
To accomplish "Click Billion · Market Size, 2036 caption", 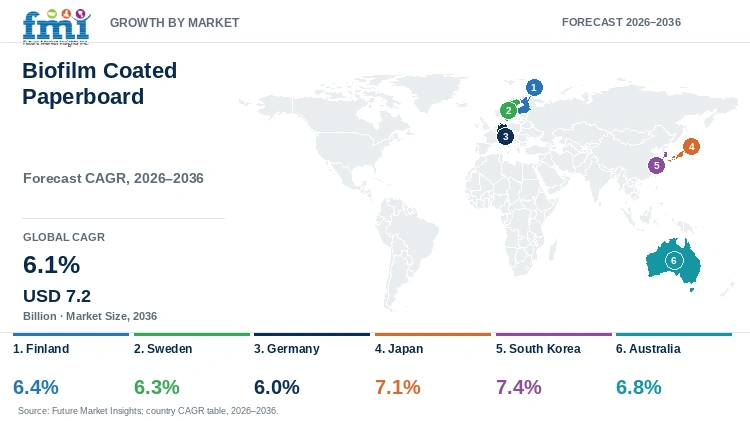I will click(90, 316).
